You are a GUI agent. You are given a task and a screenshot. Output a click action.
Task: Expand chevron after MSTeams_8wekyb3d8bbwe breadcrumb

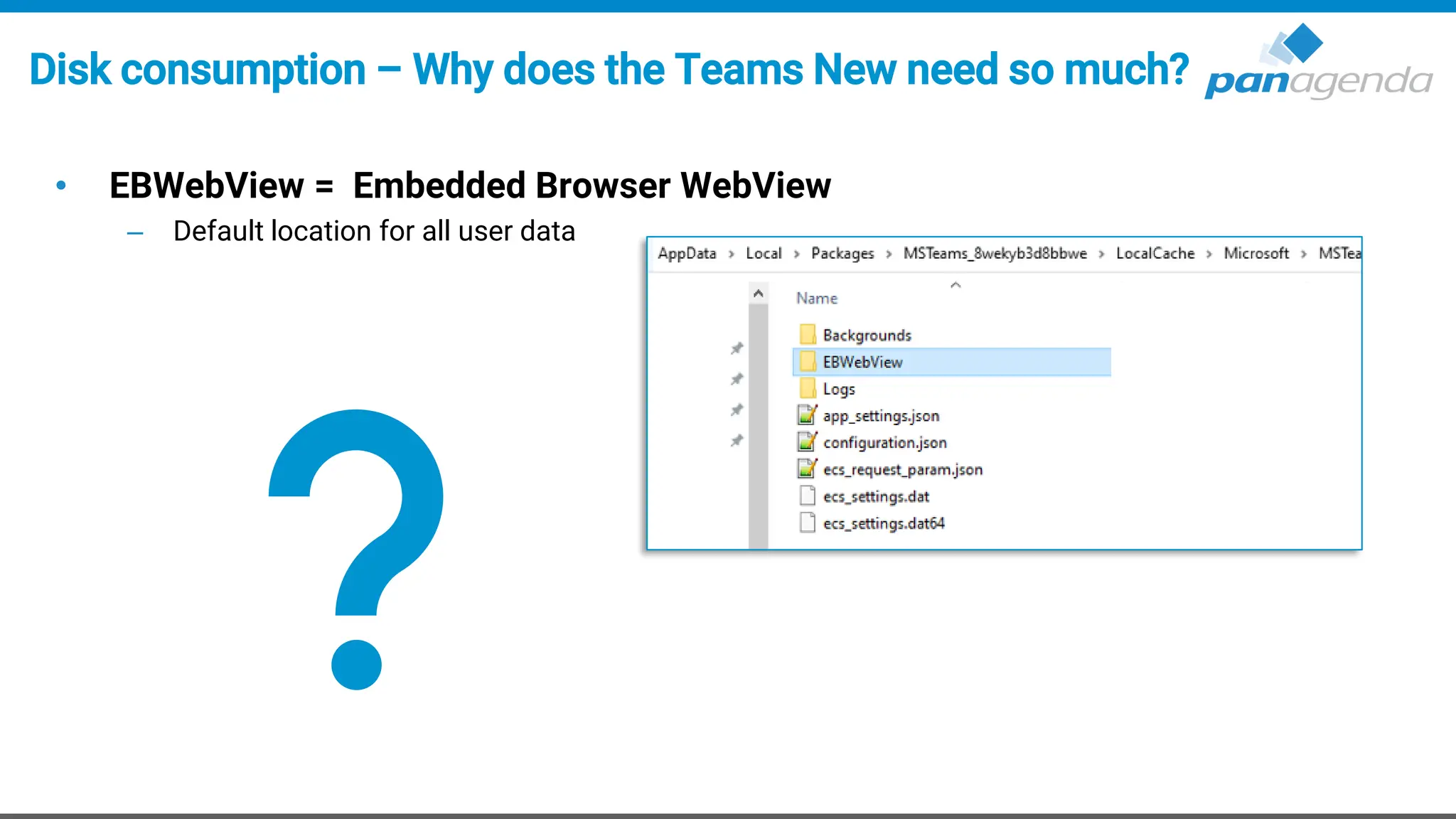[1101, 254]
